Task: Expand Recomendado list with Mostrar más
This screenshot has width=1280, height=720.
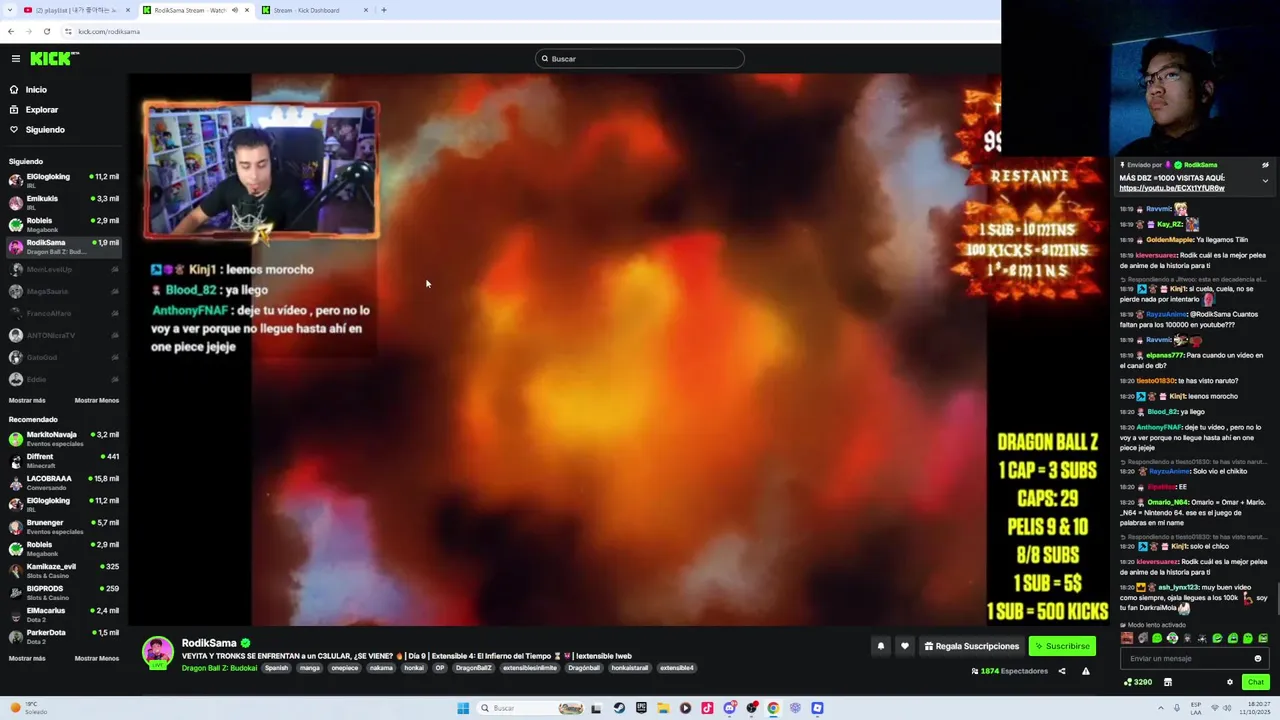Action: tap(27, 658)
